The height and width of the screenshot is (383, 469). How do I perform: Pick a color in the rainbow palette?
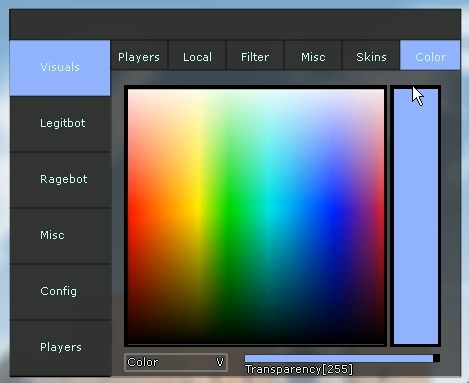click(x=256, y=216)
